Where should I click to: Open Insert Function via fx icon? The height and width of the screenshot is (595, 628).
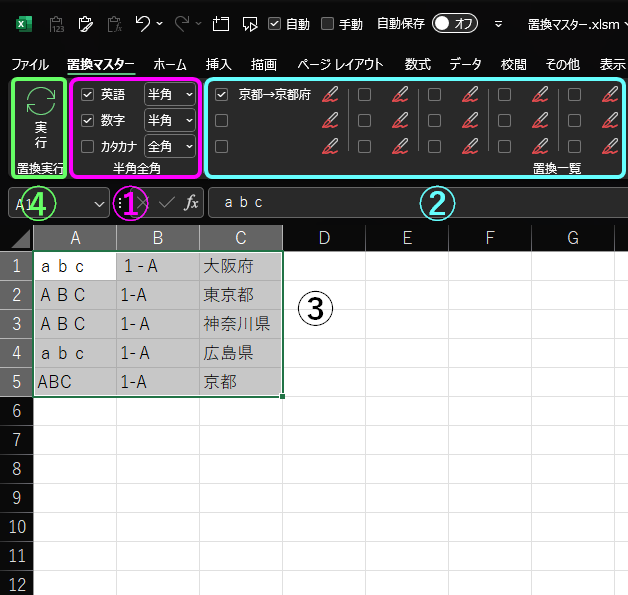(191, 203)
